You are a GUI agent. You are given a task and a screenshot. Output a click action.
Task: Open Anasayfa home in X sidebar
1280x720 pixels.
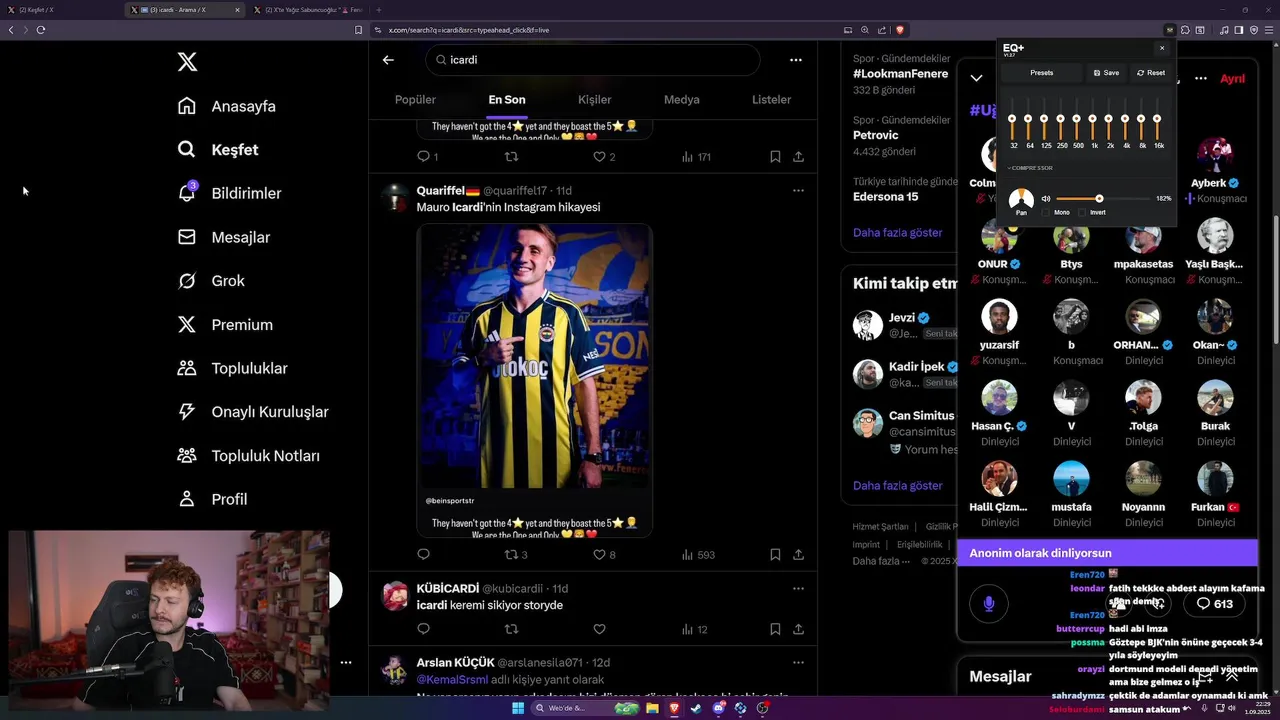[227, 106]
